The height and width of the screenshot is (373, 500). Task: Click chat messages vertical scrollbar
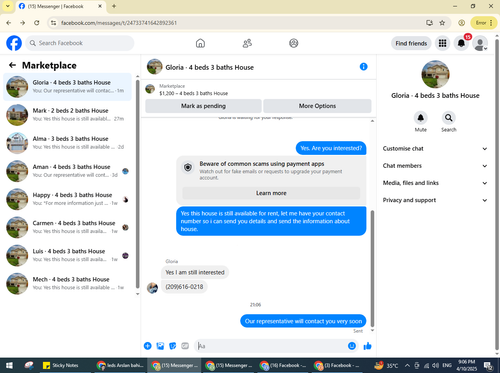click(372, 268)
